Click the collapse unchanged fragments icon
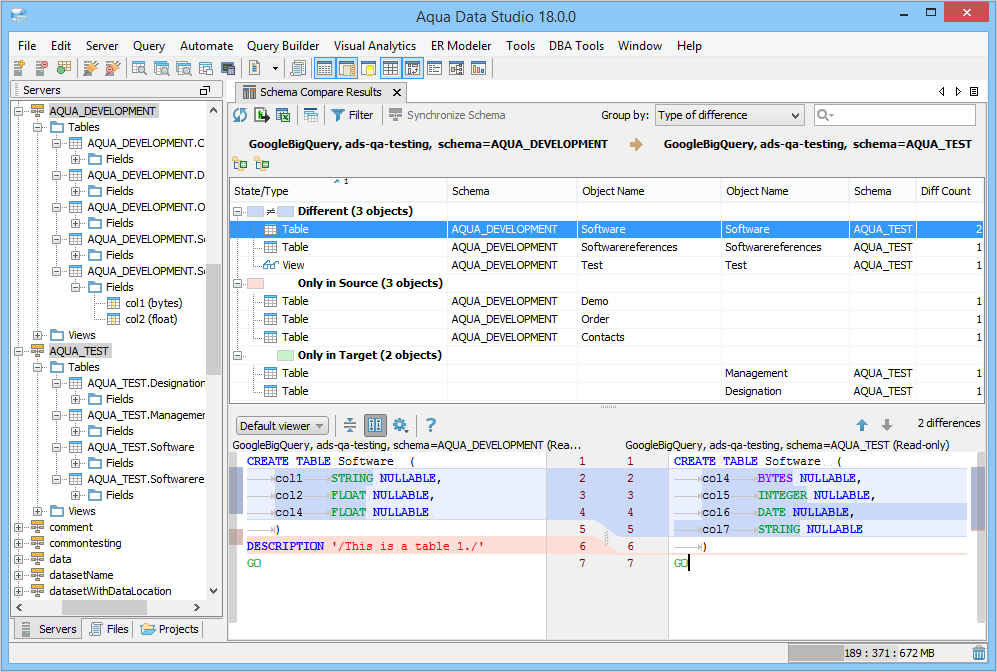997x672 pixels. 350,425
